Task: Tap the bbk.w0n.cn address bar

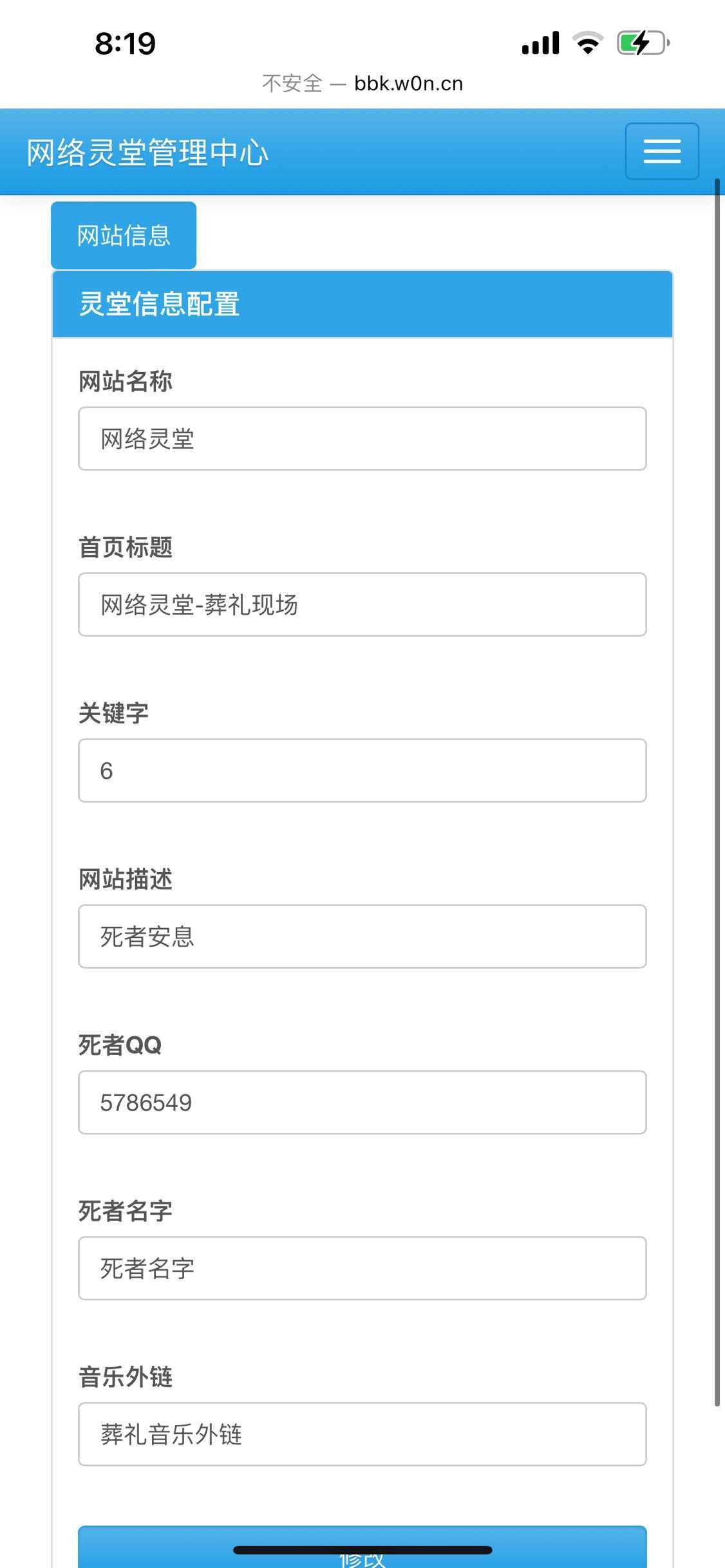Action: click(362, 84)
